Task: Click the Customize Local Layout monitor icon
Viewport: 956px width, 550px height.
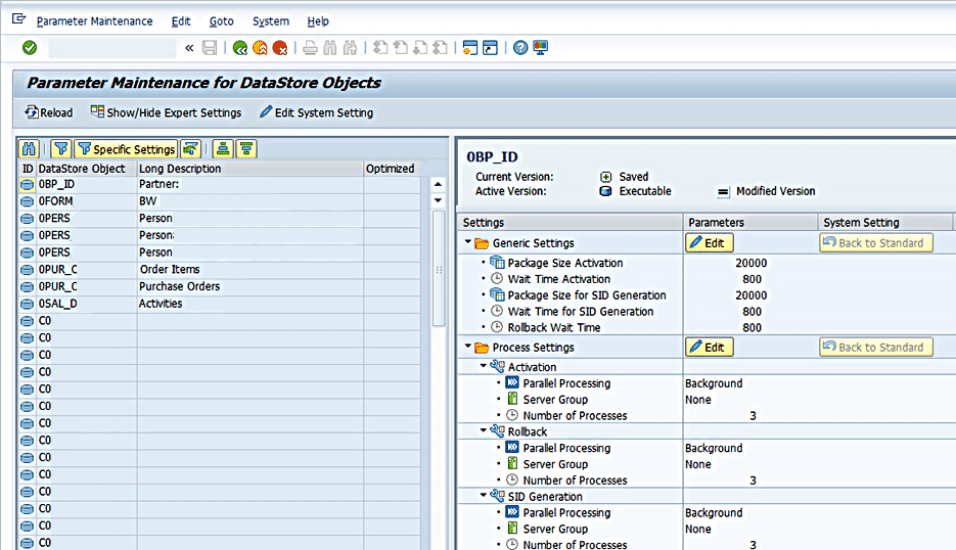Action: [x=540, y=48]
